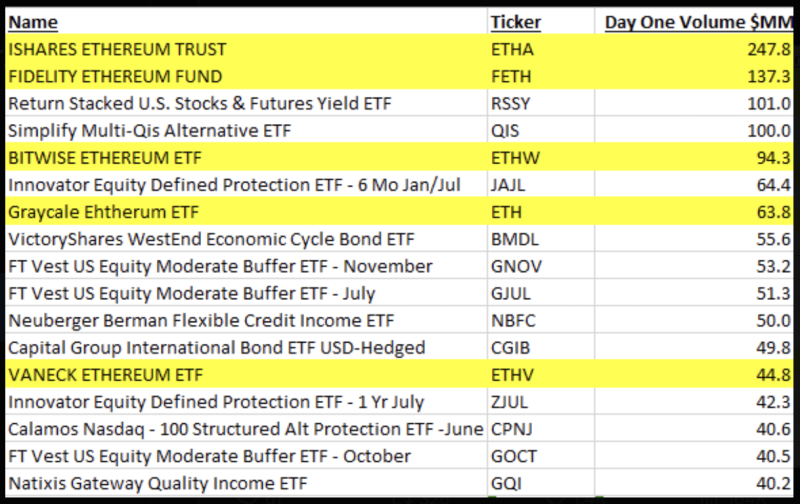Select Natixis Gateway Quality Income ETF cell

tap(246, 483)
